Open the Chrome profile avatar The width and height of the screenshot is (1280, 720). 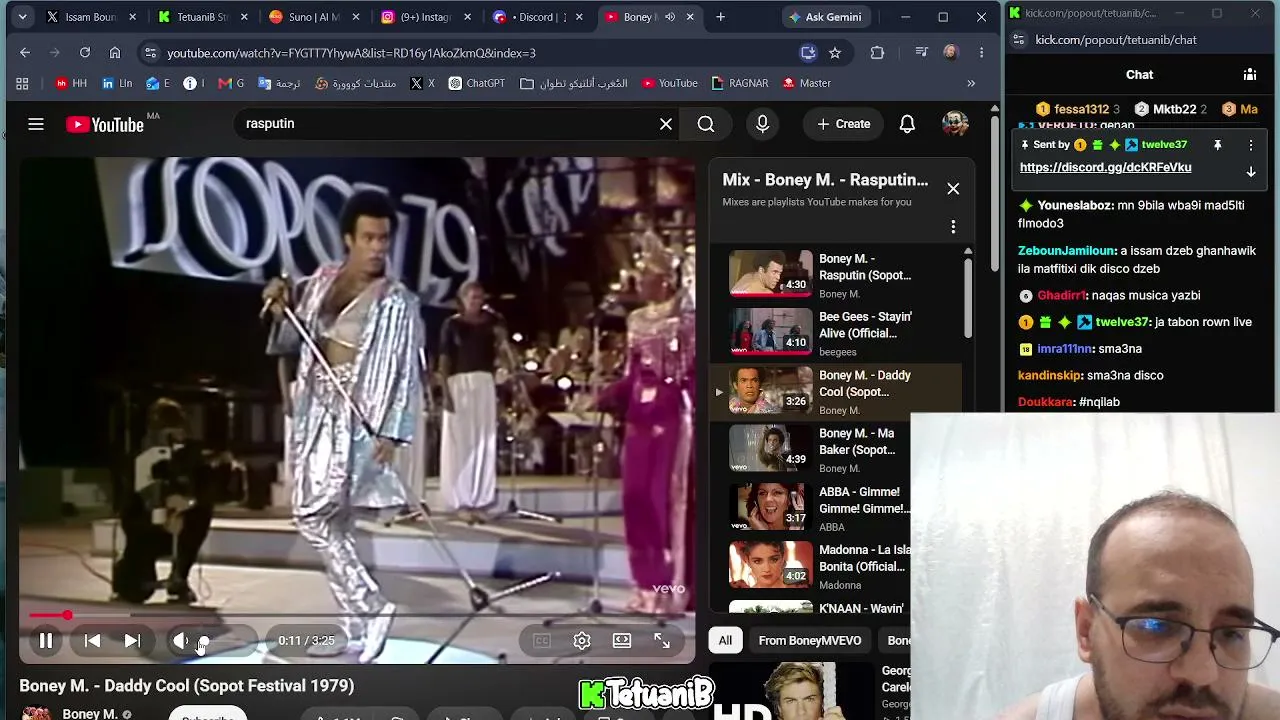pyautogui.click(x=950, y=53)
